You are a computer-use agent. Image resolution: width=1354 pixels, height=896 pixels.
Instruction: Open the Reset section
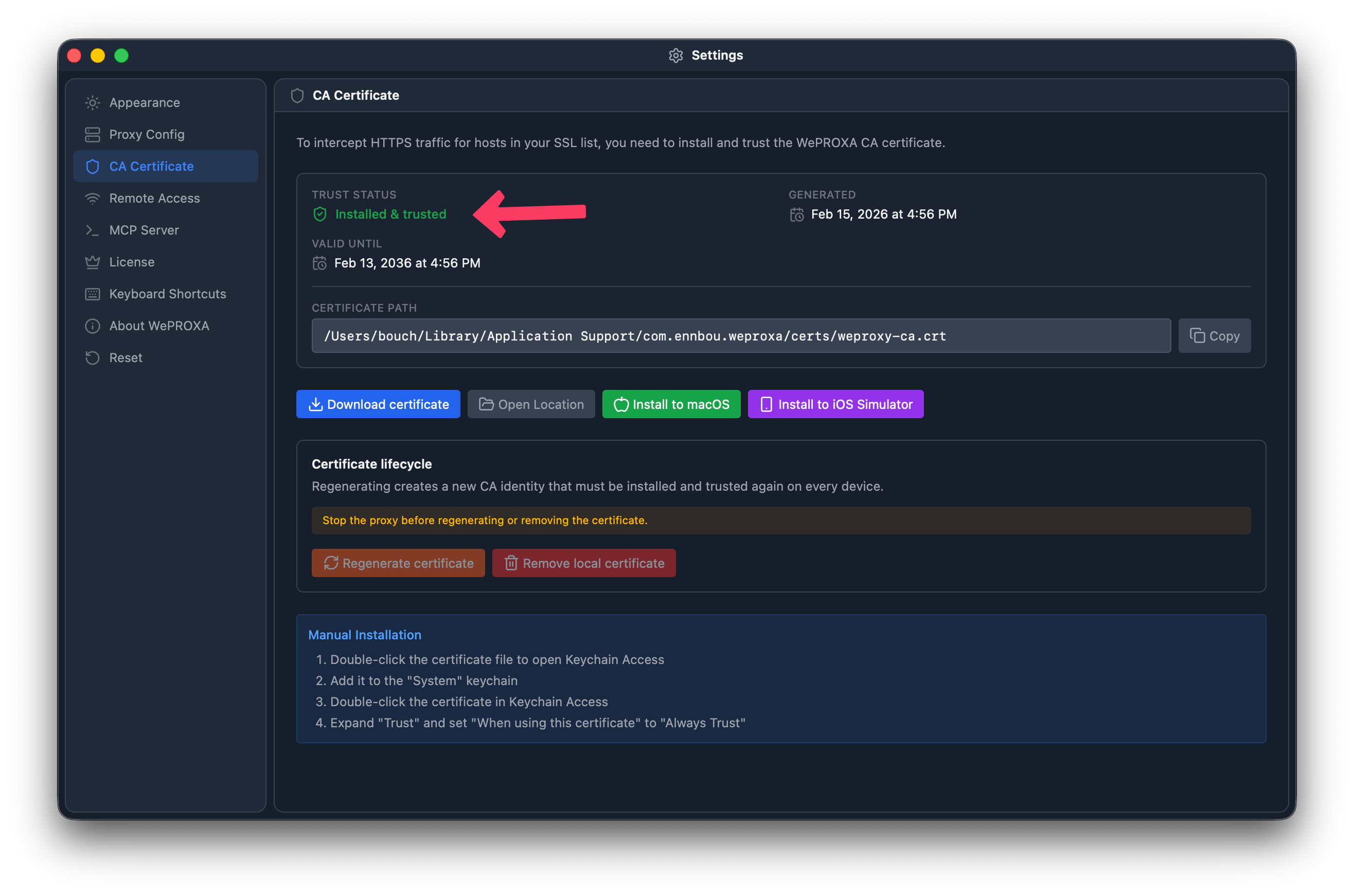(x=166, y=359)
